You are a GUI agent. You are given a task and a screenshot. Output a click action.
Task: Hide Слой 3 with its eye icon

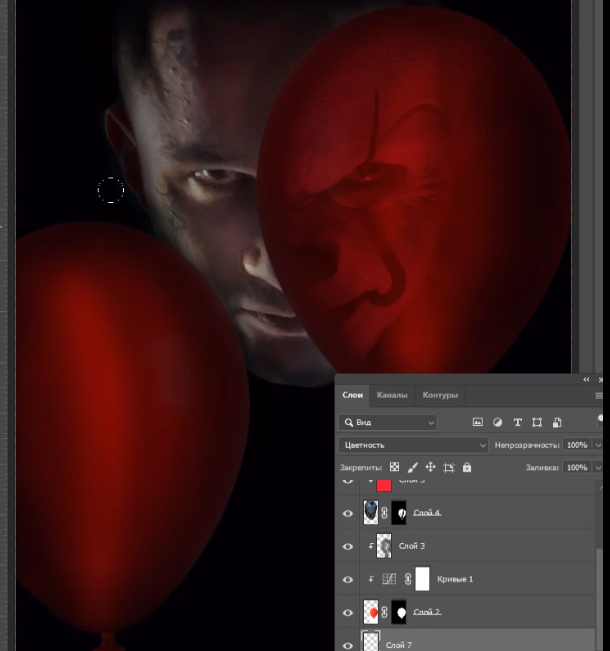348,547
